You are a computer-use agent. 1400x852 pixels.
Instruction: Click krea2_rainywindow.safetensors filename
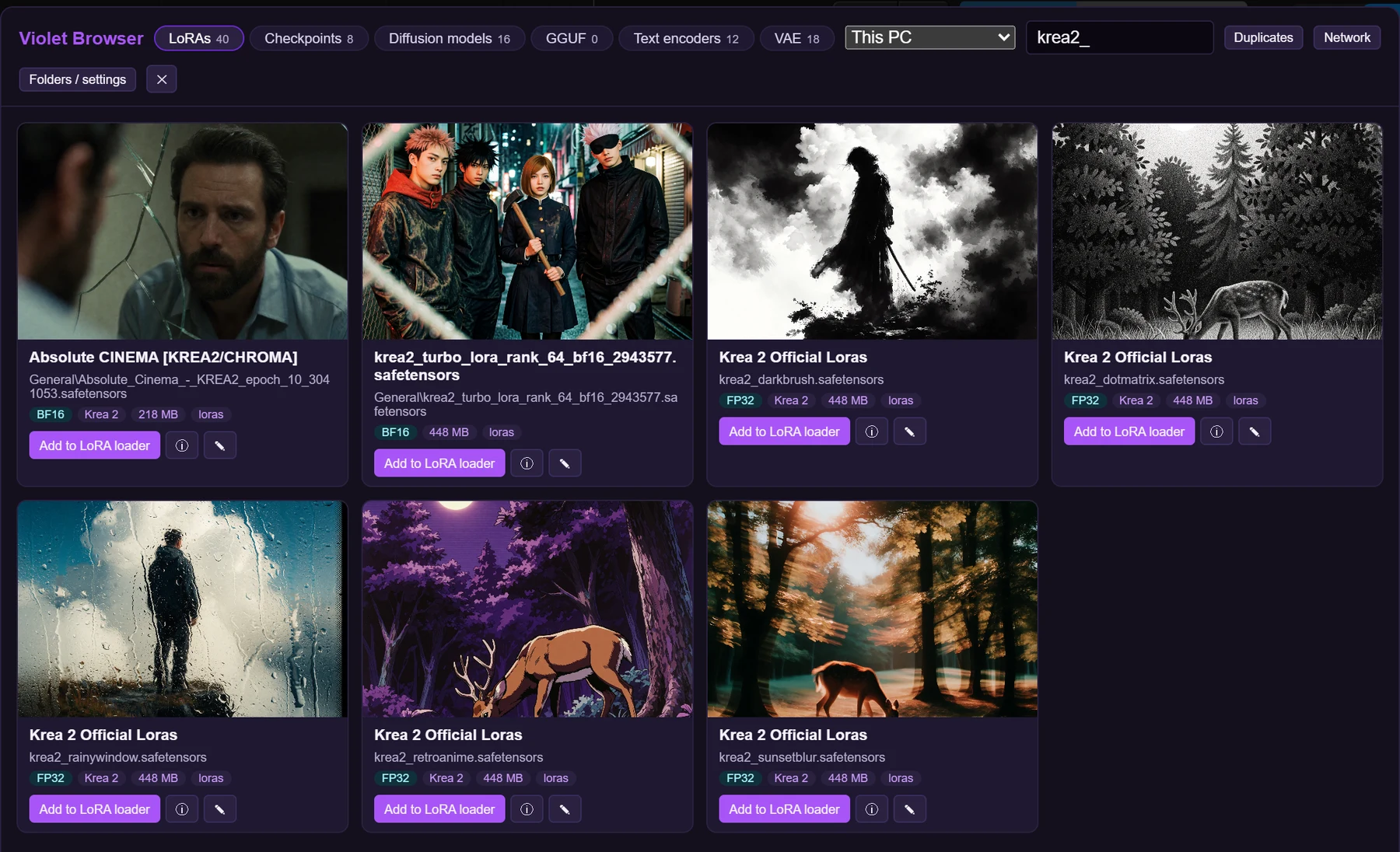118,757
